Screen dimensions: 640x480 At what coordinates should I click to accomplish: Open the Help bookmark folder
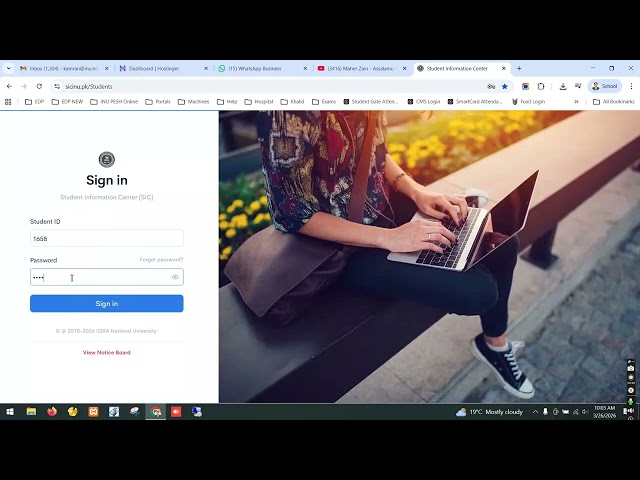[x=227, y=102]
